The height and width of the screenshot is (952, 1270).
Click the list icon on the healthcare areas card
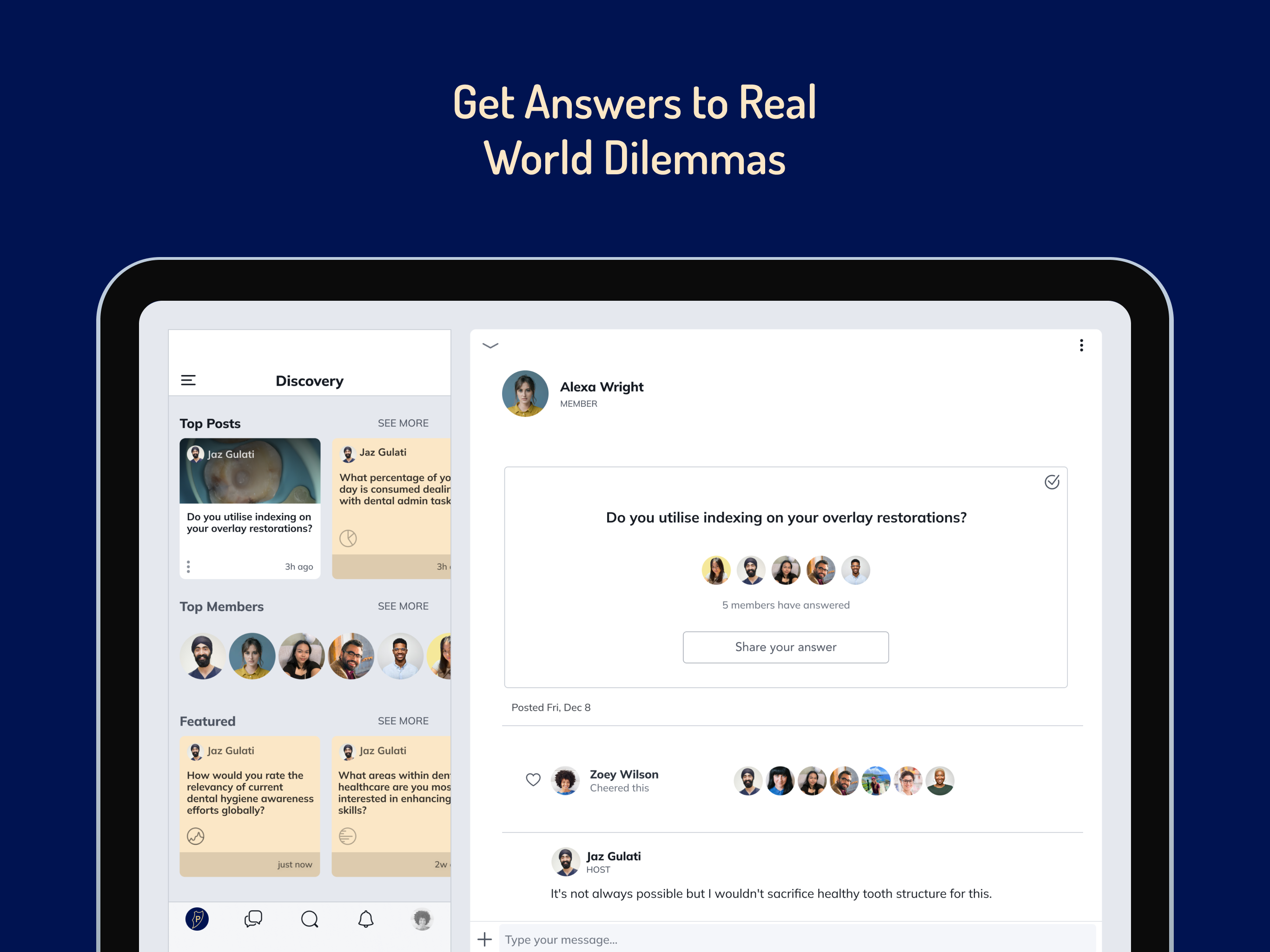pyautogui.click(x=347, y=836)
